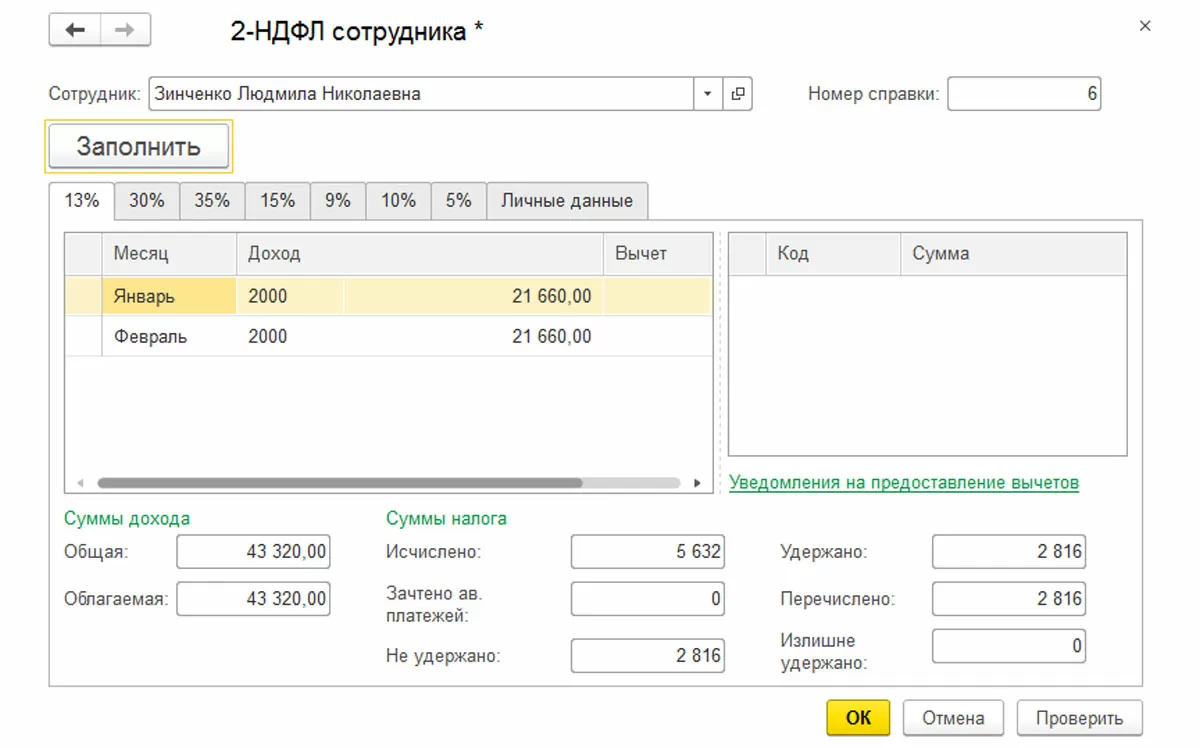Screen dimensions: 1200x748
Task: Switch to the 13% tab
Action: tap(82, 200)
